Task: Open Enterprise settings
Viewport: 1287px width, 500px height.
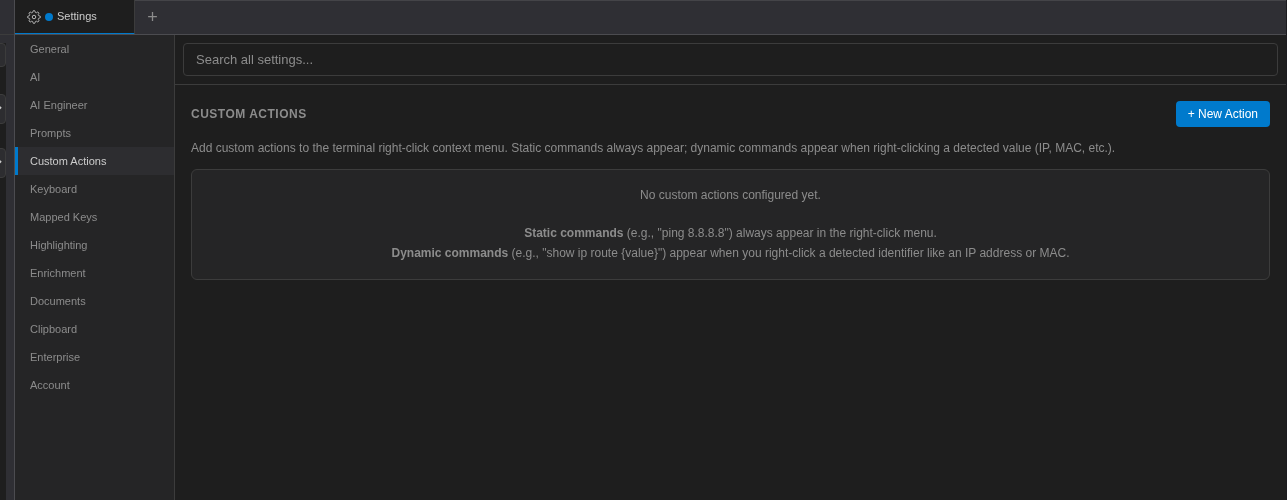Action: [x=95, y=357]
